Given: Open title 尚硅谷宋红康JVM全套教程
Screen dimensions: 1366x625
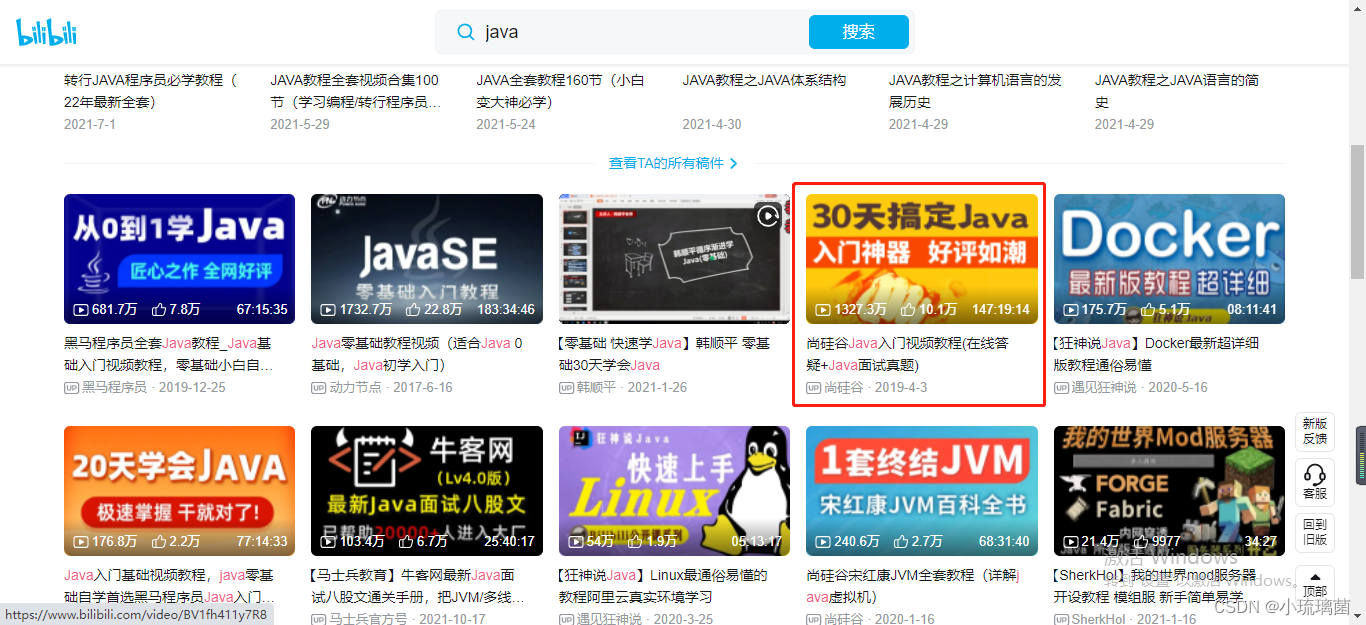Looking at the screenshot, I should [912, 586].
